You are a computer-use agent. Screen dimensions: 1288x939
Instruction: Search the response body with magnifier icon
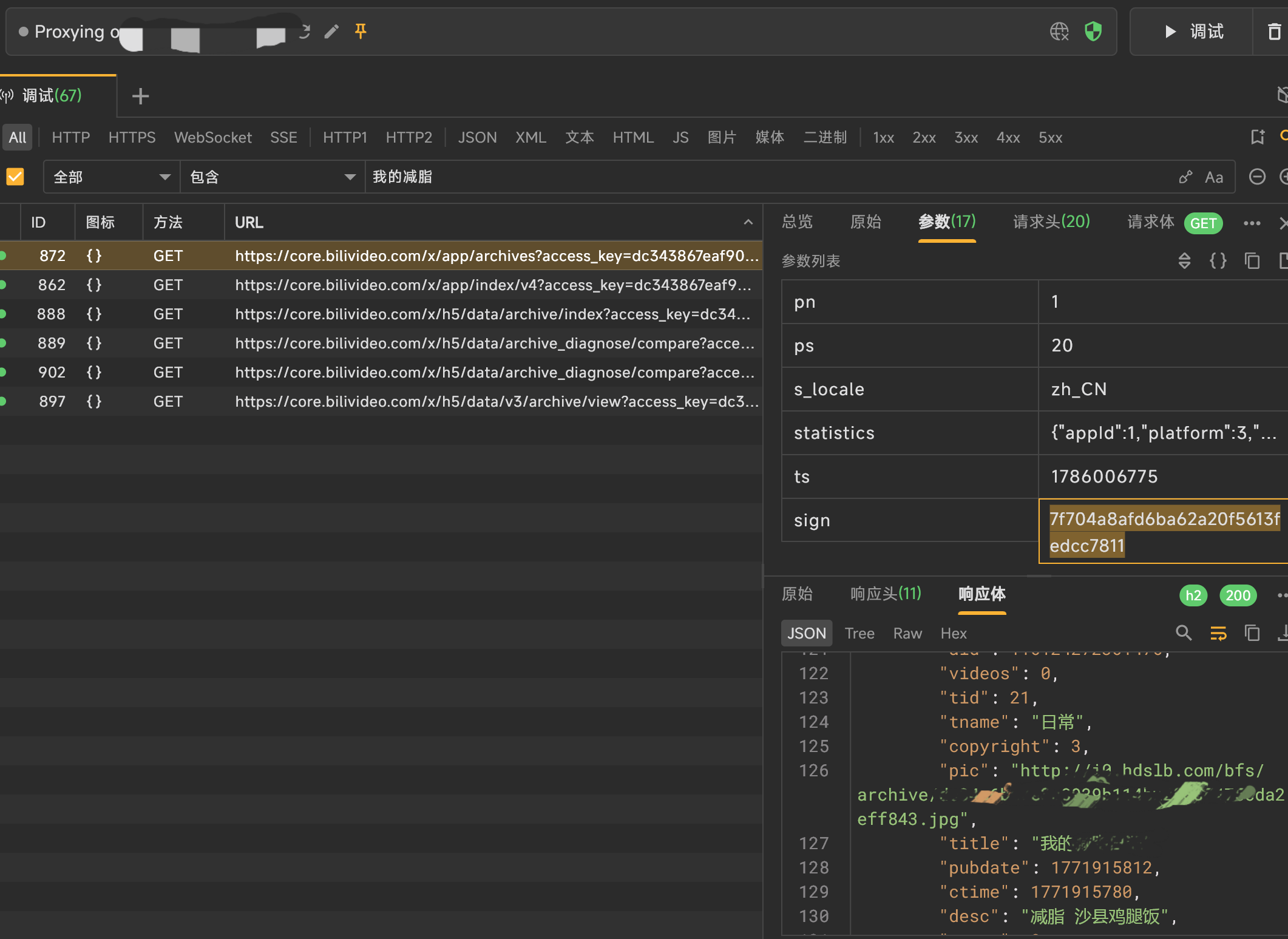click(x=1184, y=633)
